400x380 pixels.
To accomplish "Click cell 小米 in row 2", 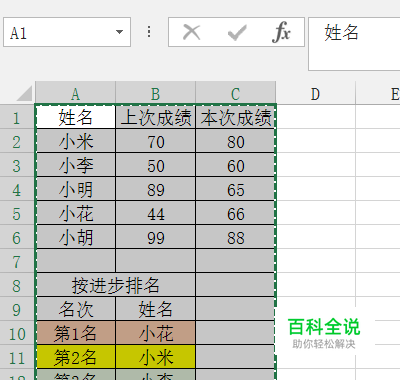I will point(76,141).
